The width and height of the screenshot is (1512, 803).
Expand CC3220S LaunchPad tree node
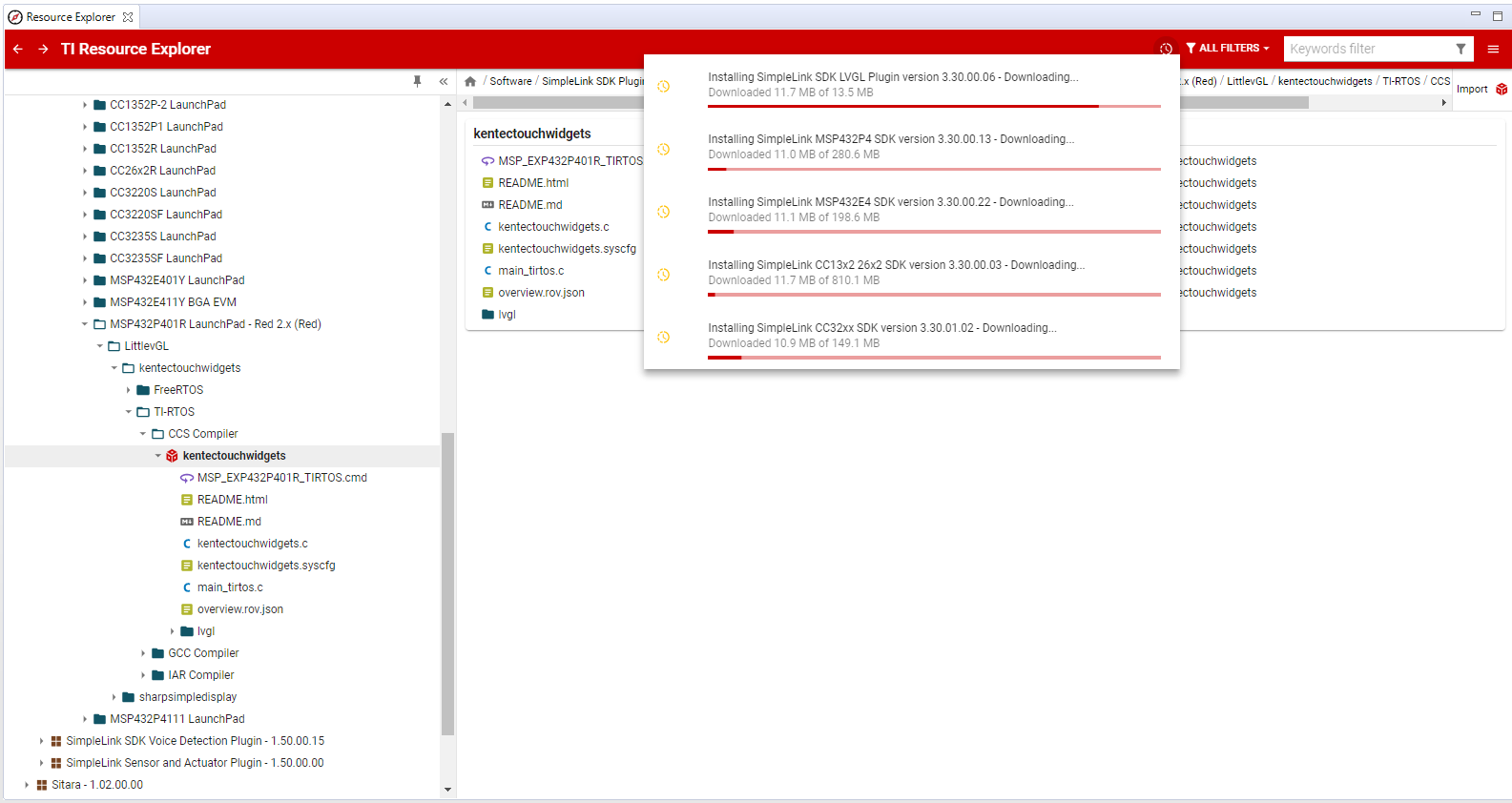(x=85, y=193)
